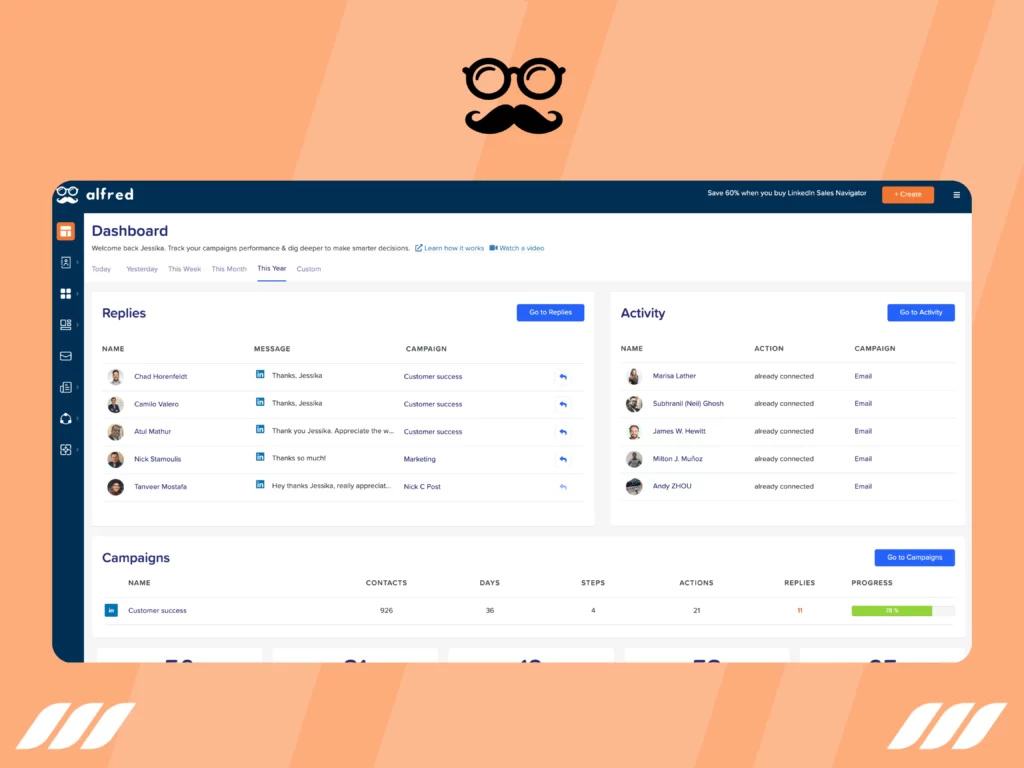The height and width of the screenshot is (768, 1024).
Task: Click Go to Campaigns button
Action: click(x=914, y=558)
